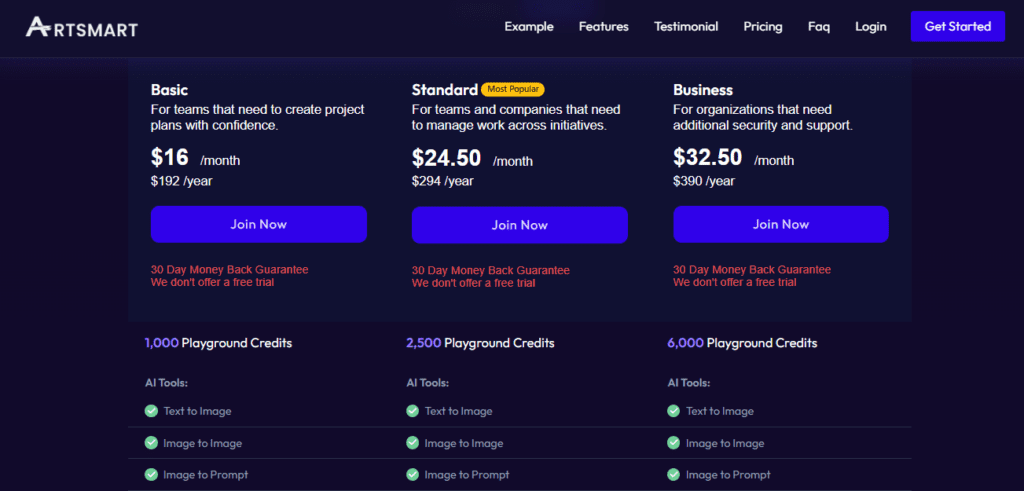This screenshot has width=1024, height=491.
Task: Click Basic plan Text to Image checkmark
Action: click(151, 411)
